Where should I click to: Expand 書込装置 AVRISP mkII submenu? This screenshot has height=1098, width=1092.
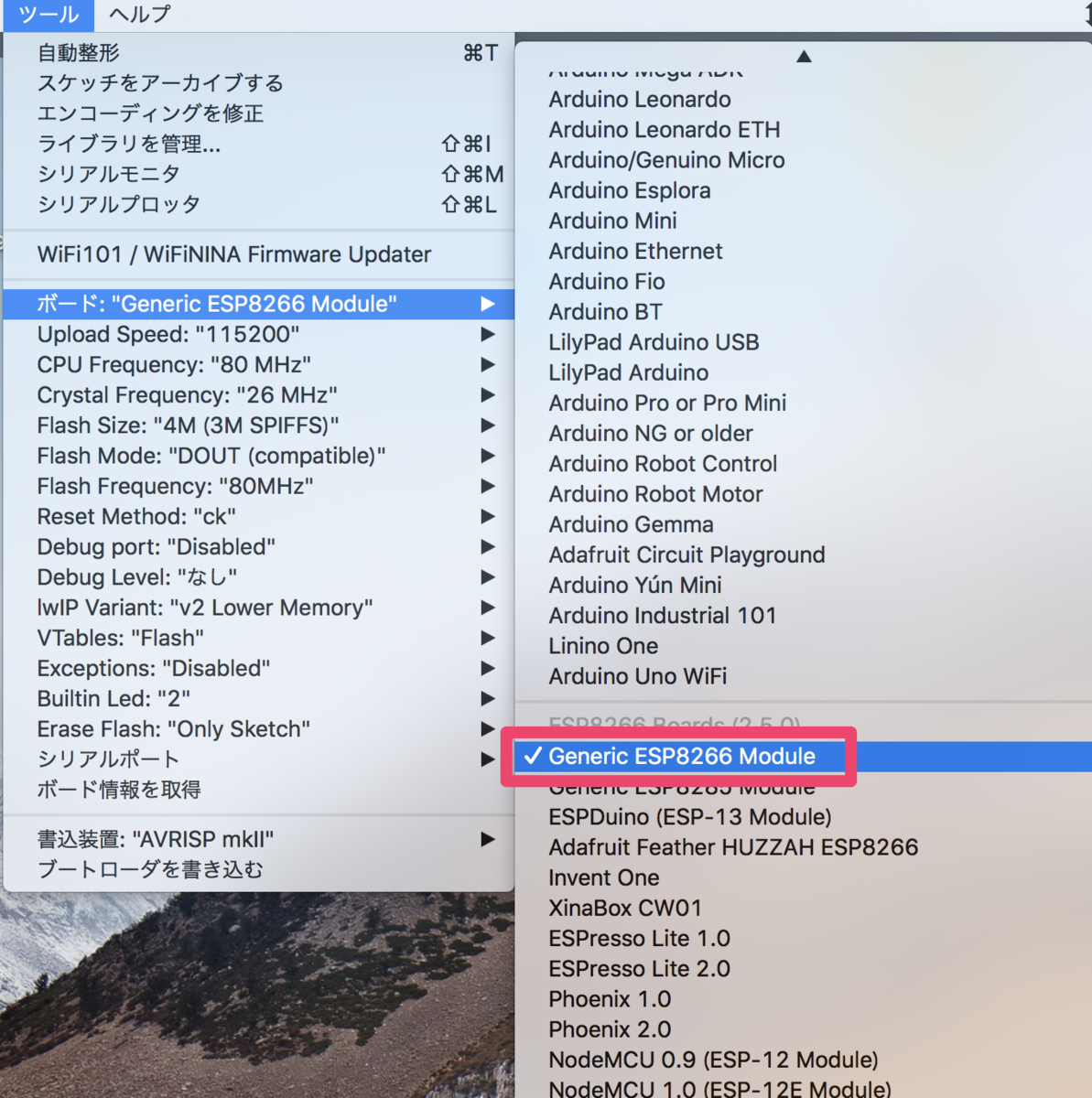pyautogui.click(x=259, y=839)
